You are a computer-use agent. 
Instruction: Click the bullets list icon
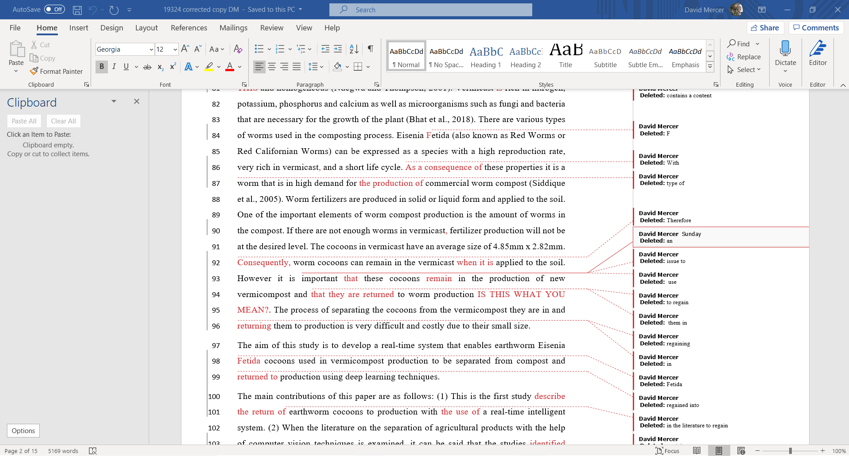pos(259,49)
